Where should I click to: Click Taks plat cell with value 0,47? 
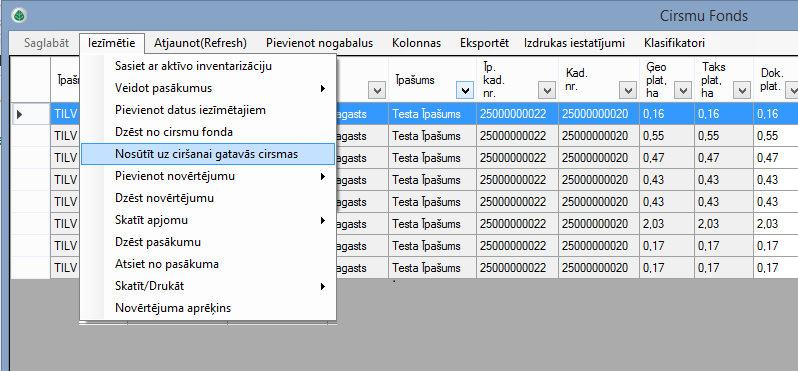point(724,158)
